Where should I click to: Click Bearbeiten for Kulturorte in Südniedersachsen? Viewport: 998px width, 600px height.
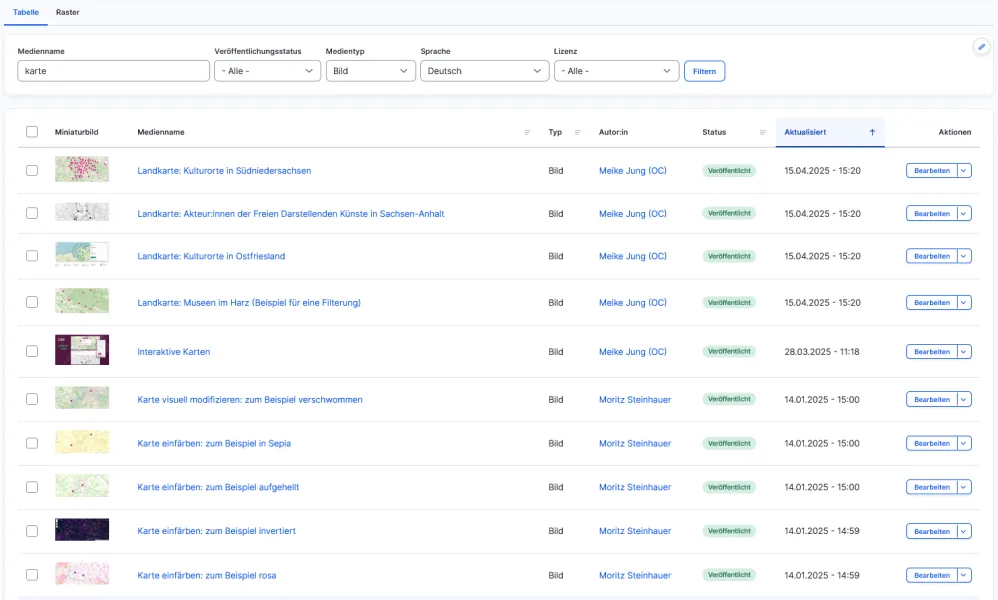point(932,171)
